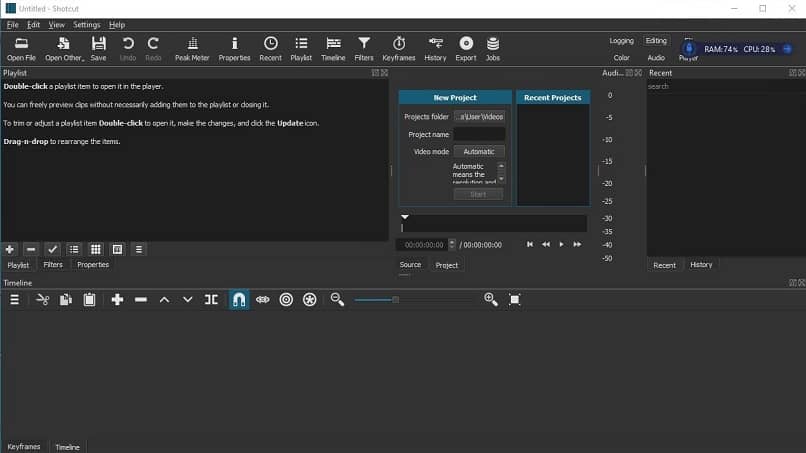Open the Filters panel via funnel icon
The height and width of the screenshot is (453, 806).
(364, 44)
